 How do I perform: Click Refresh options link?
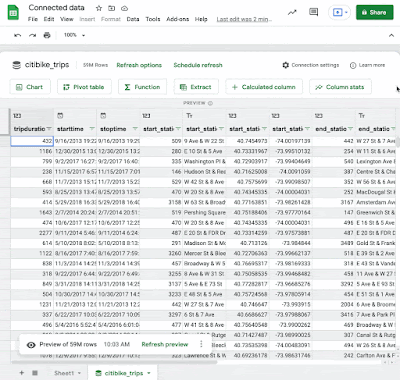click(139, 65)
